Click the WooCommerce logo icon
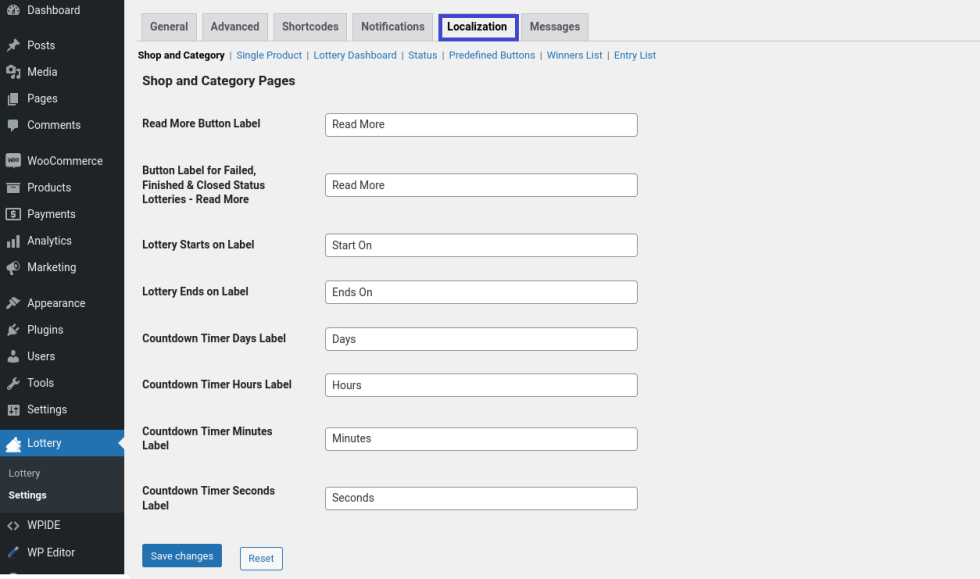This screenshot has width=980, height=579. click(x=13, y=161)
